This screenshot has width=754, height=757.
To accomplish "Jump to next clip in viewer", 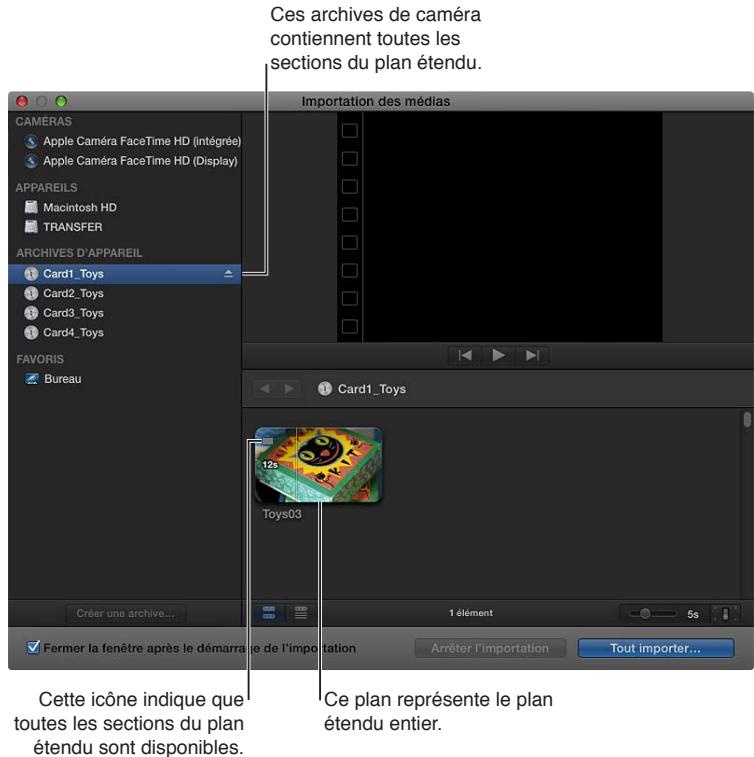I will pos(532,355).
